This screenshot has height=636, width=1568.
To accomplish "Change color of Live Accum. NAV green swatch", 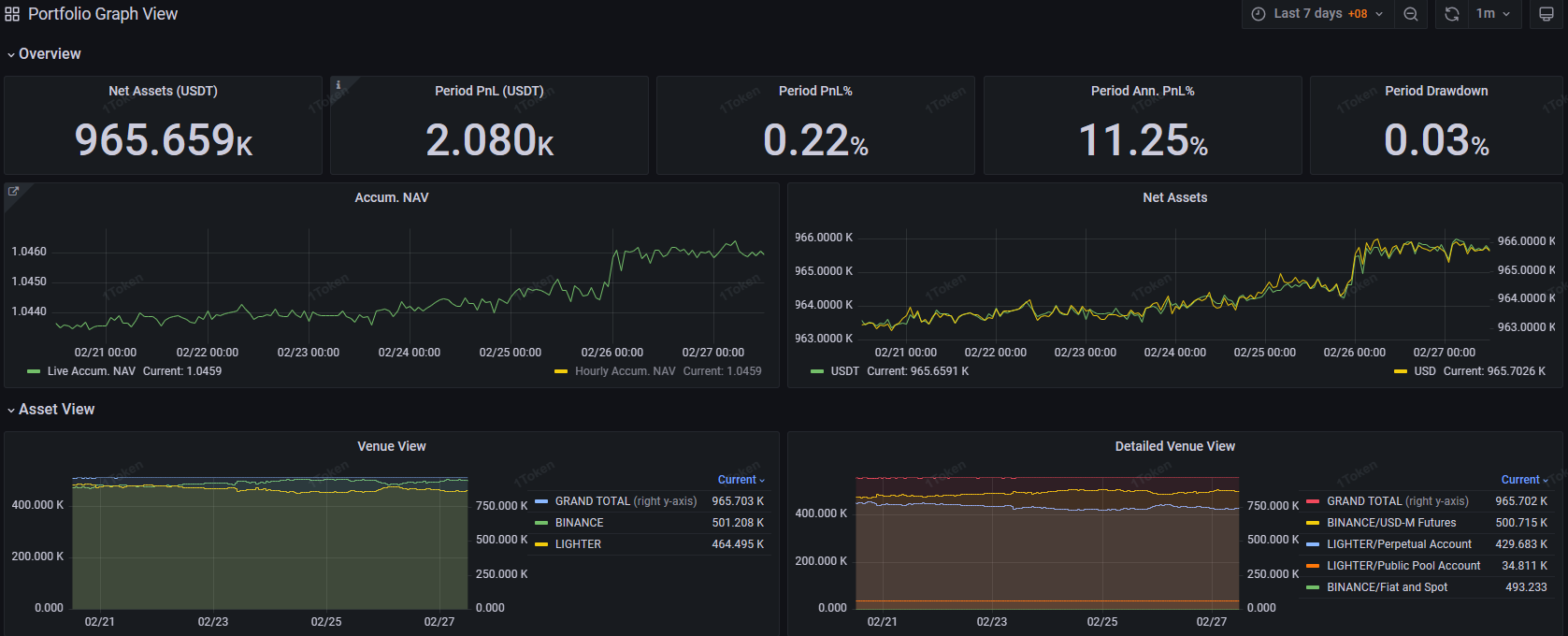I will (x=34, y=372).
